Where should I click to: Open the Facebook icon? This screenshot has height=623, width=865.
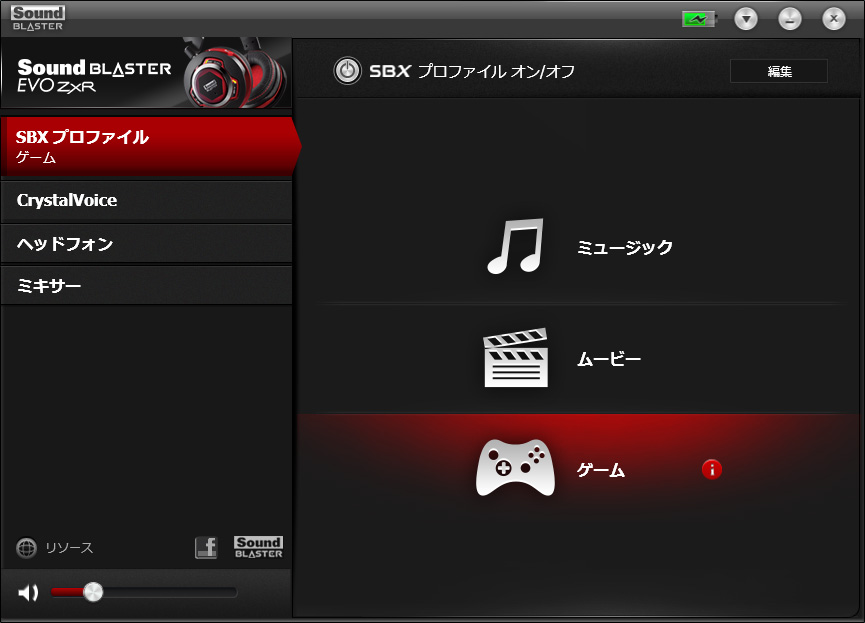tap(206, 547)
